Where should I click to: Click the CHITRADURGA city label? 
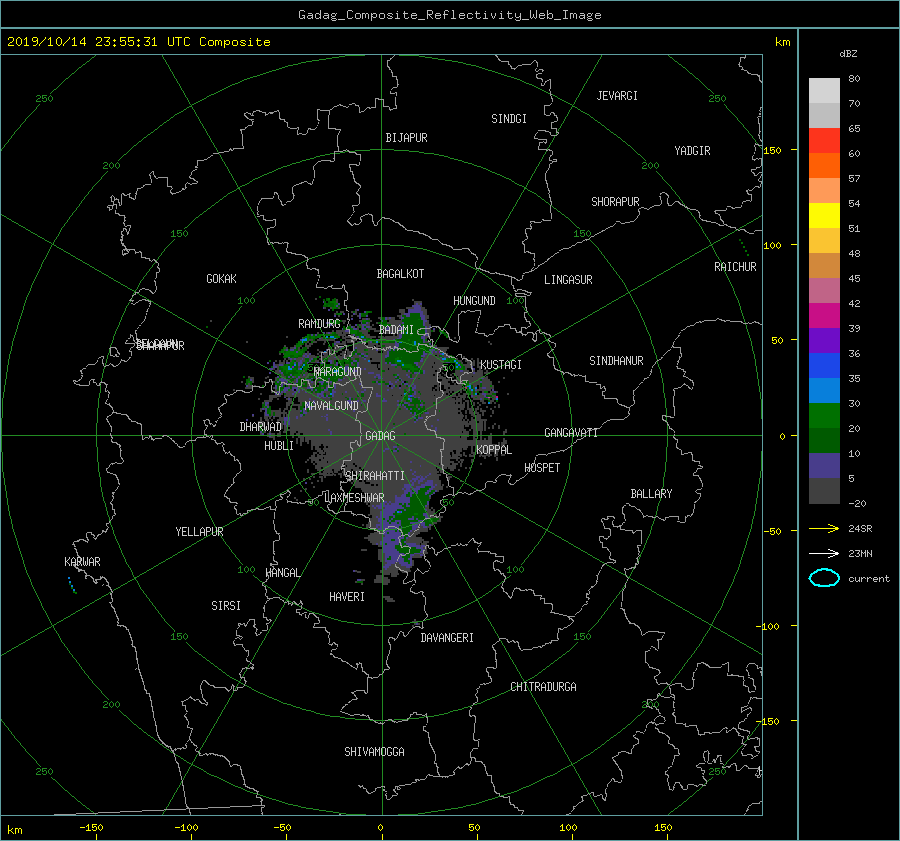(543, 687)
